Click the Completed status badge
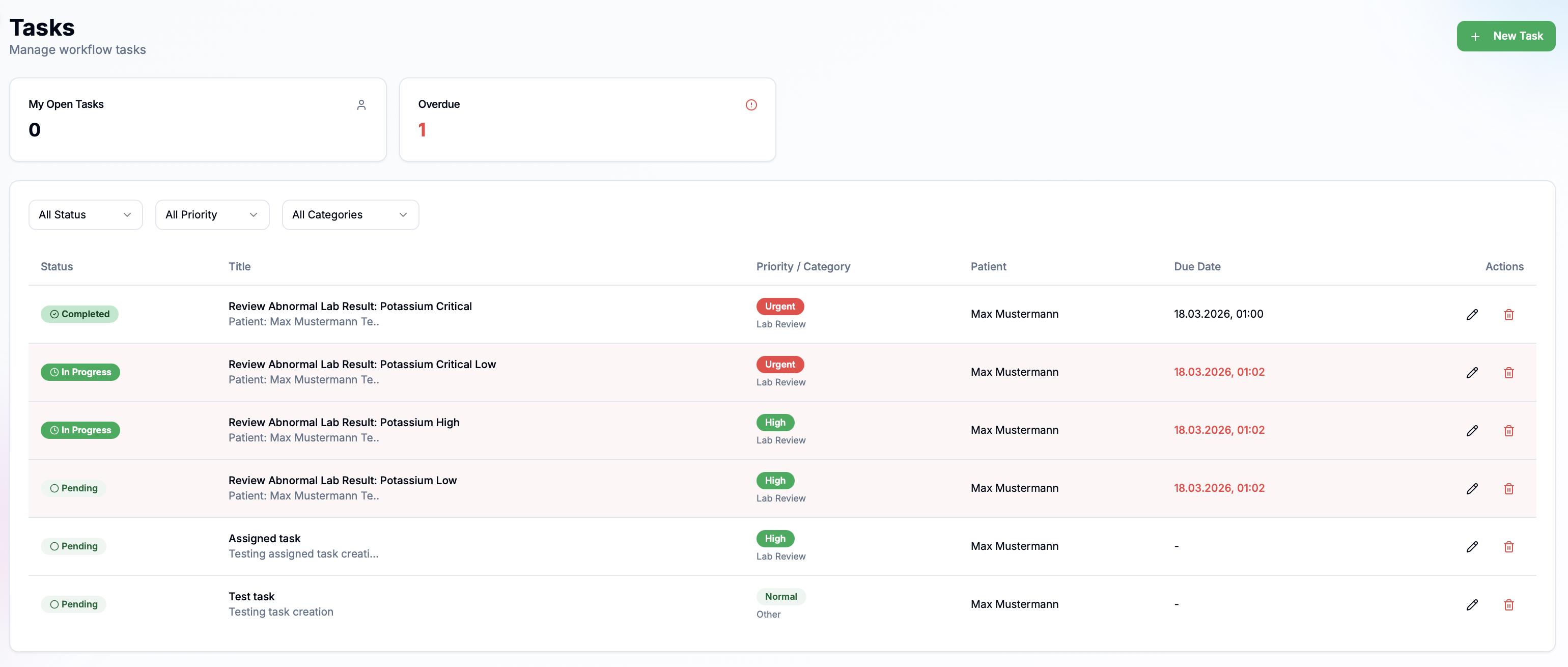The height and width of the screenshot is (667, 1568). (80, 314)
